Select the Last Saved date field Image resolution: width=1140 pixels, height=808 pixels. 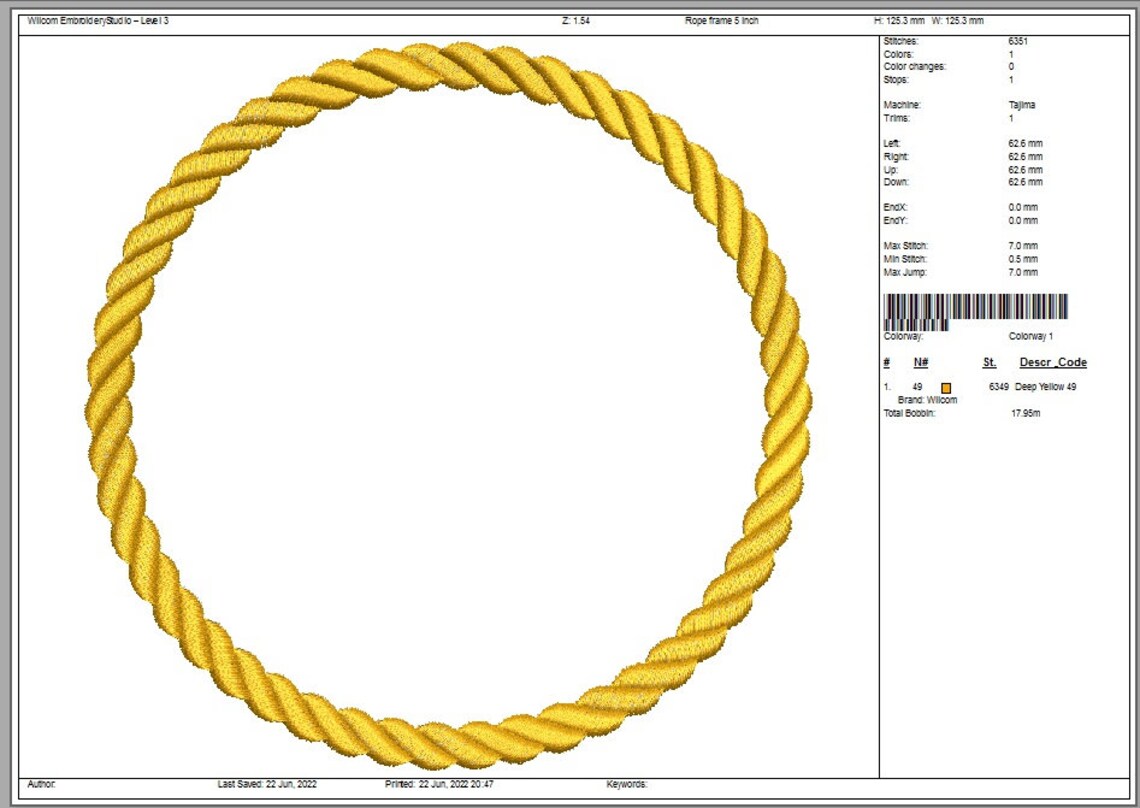pos(267,785)
